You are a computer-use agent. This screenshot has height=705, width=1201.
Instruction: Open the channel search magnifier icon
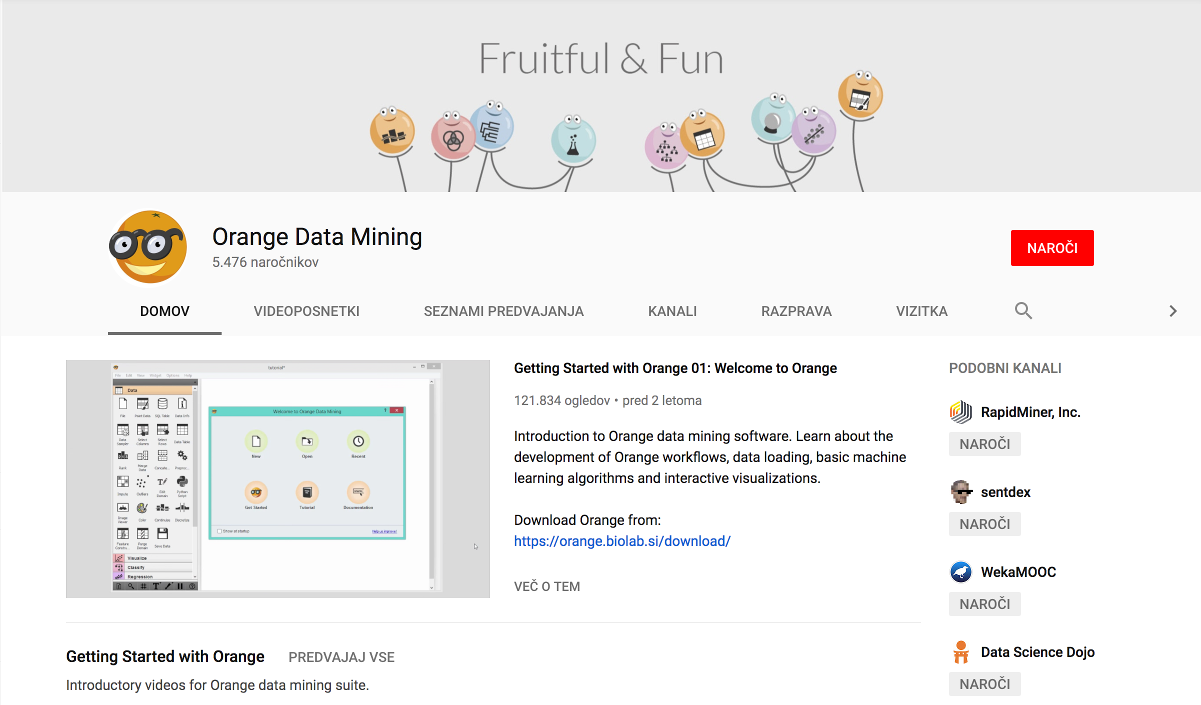[1023, 311]
